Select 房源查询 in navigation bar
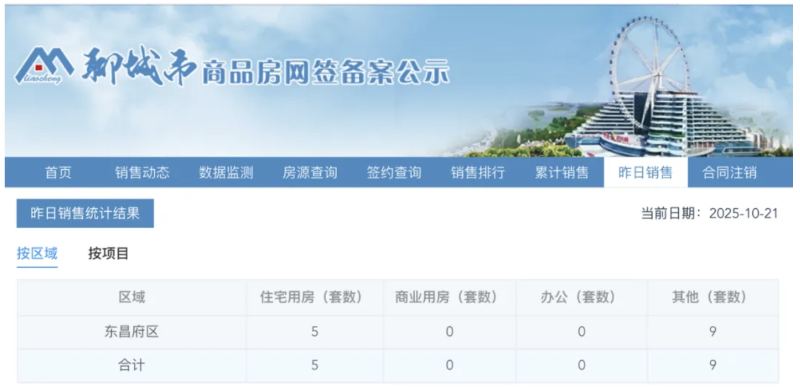Viewport: 800px width, 392px height. (x=310, y=173)
